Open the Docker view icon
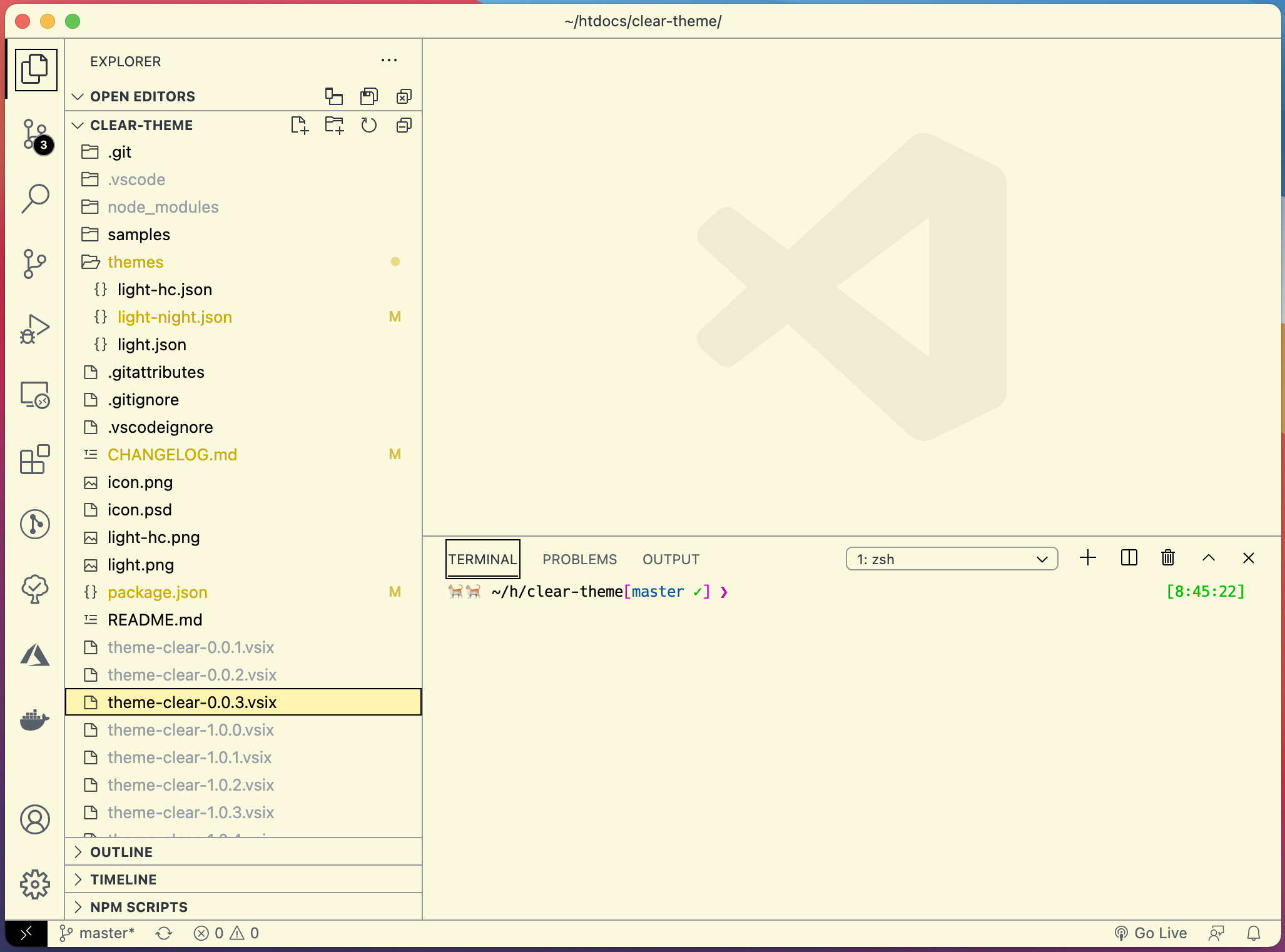This screenshot has width=1285, height=952. tap(36, 719)
